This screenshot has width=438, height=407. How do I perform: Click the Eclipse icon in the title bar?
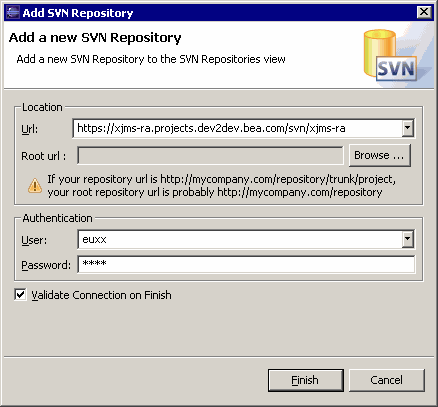(12, 13)
